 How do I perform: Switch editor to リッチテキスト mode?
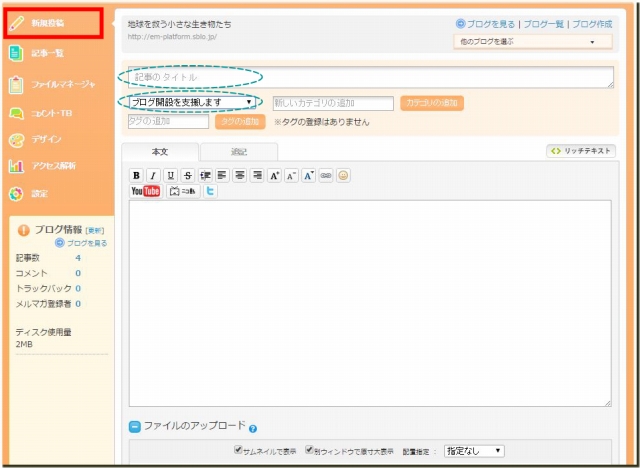[x=580, y=151]
